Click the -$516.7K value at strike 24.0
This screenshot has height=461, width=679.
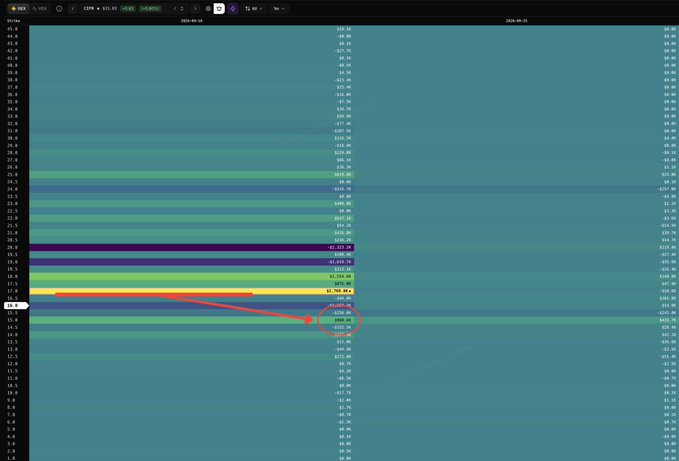pos(342,189)
